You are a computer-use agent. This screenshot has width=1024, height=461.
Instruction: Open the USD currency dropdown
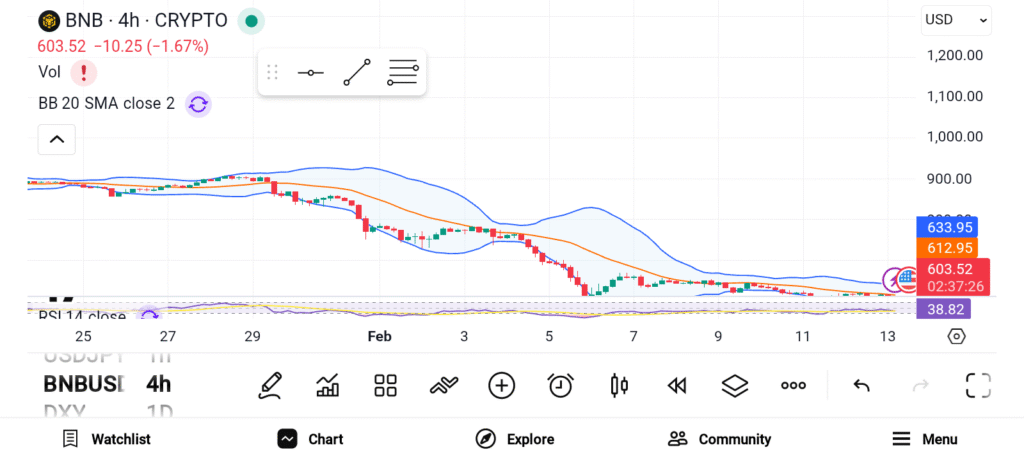coord(955,19)
